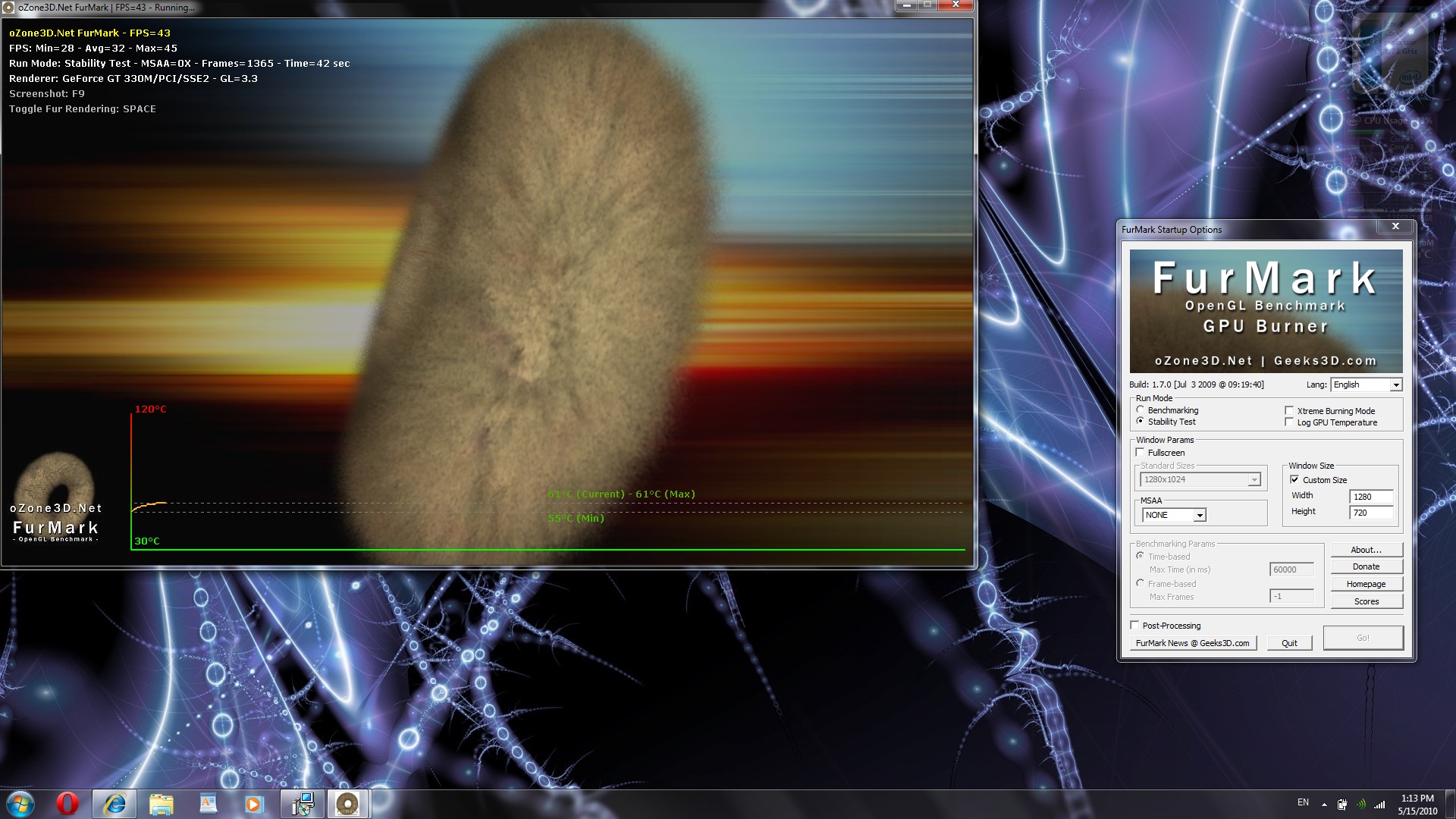1456x819 pixels.
Task: Click the battery power plug tray icon
Action: click(1342, 805)
